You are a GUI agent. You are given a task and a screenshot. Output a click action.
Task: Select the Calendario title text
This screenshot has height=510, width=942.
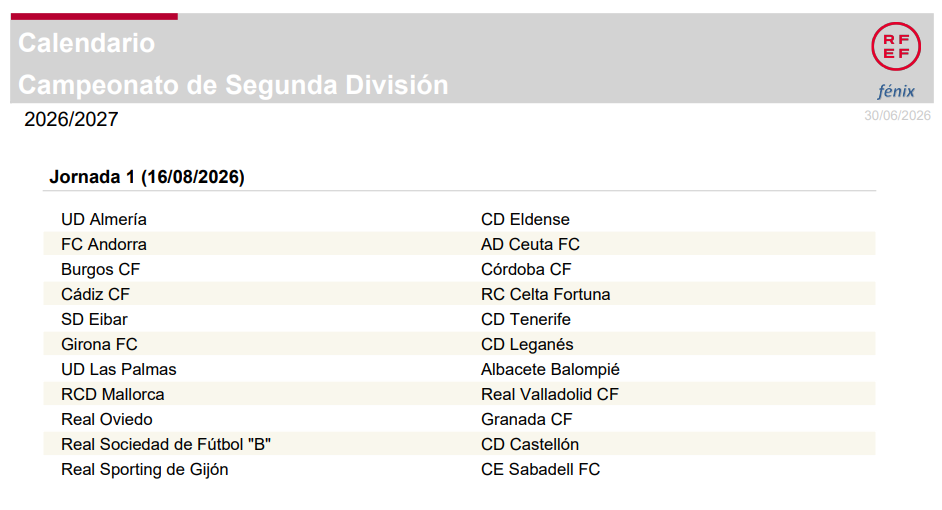[x=87, y=43]
